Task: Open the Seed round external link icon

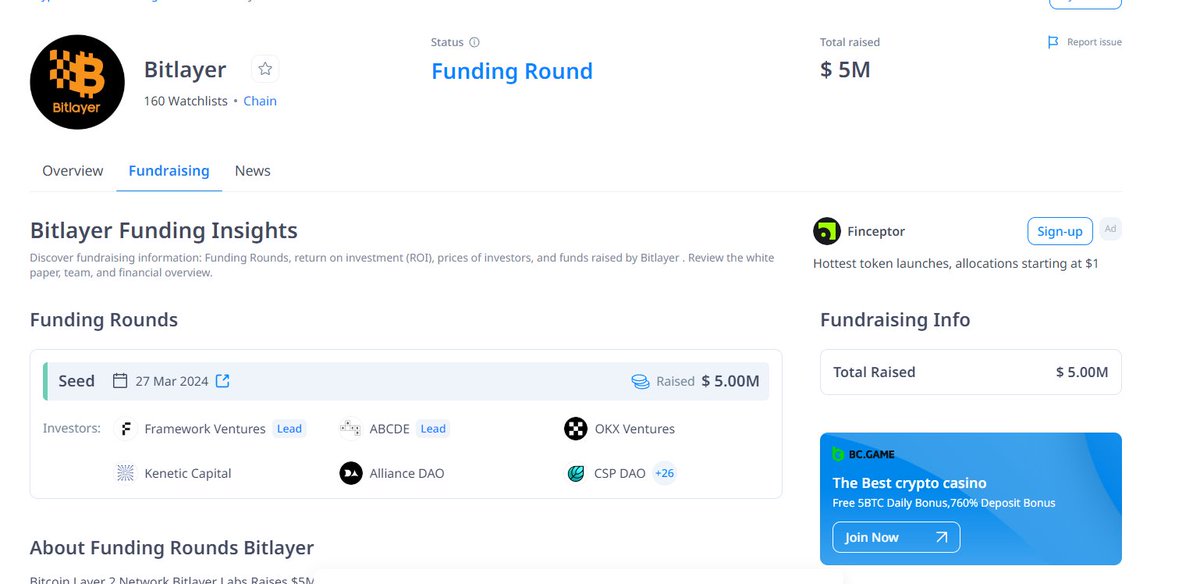Action: point(223,381)
